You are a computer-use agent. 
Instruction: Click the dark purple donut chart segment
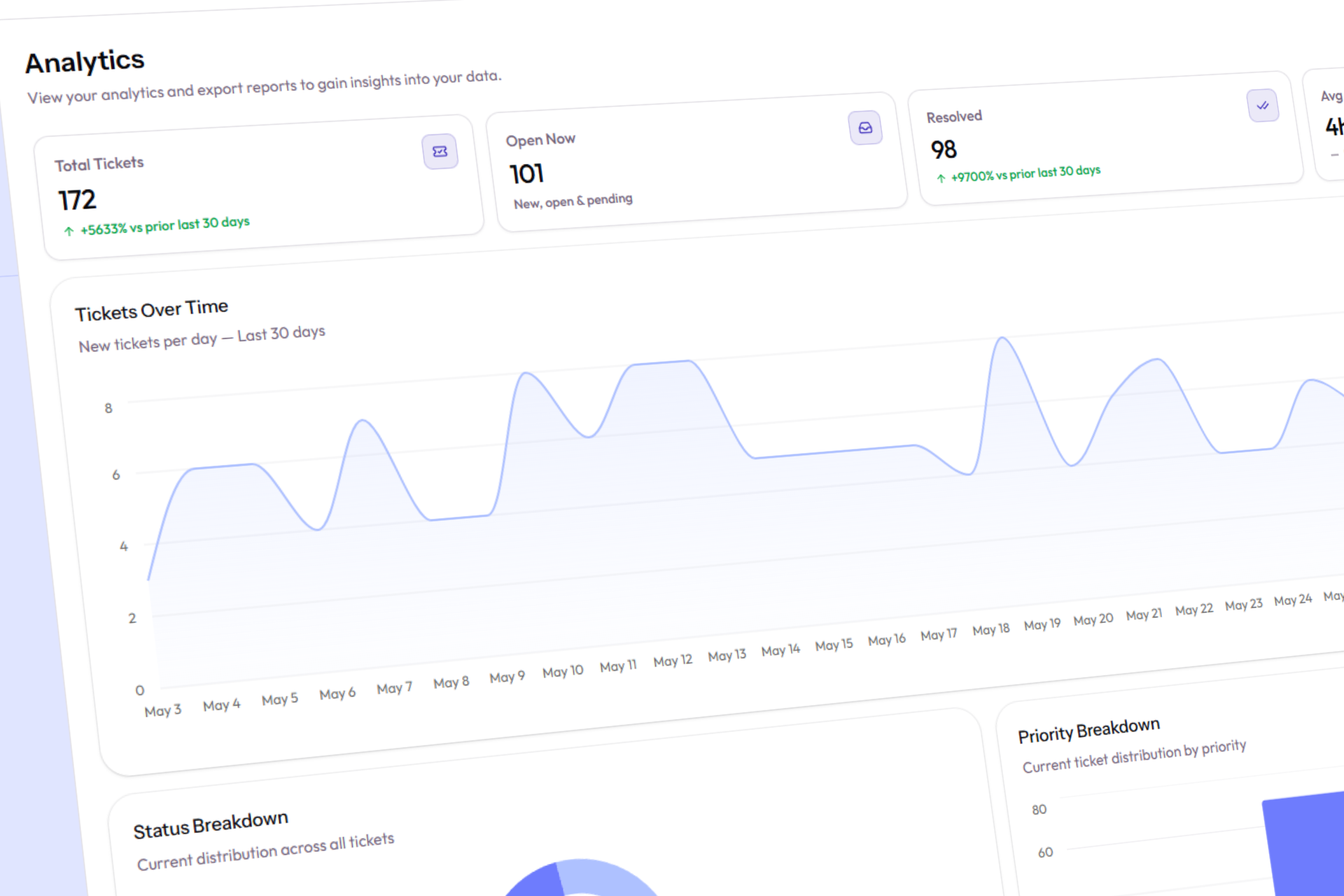point(538,881)
